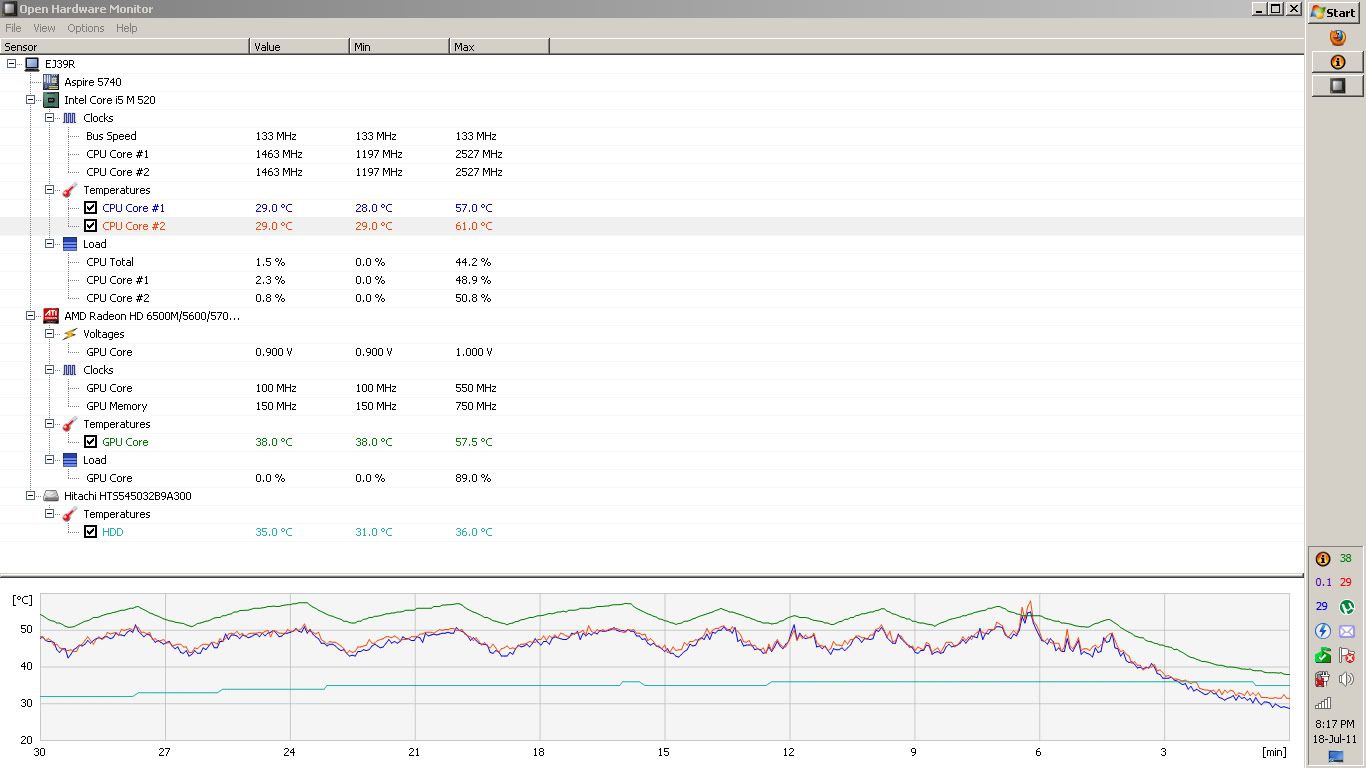The width and height of the screenshot is (1366, 768).
Task: Uncheck HDD temperature plot checkbox
Action: pos(91,532)
